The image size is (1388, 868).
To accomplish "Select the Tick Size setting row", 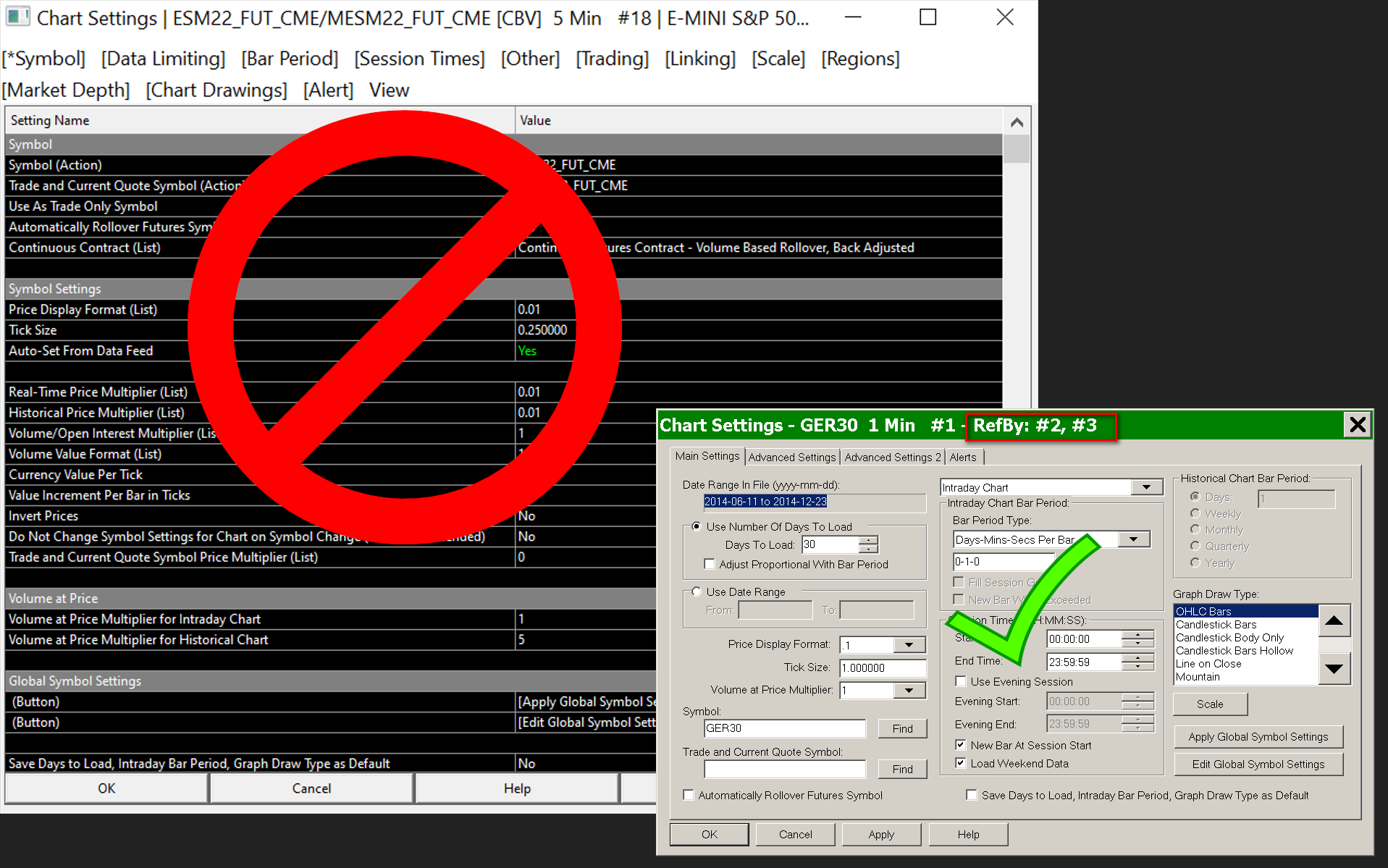I will (503, 330).
